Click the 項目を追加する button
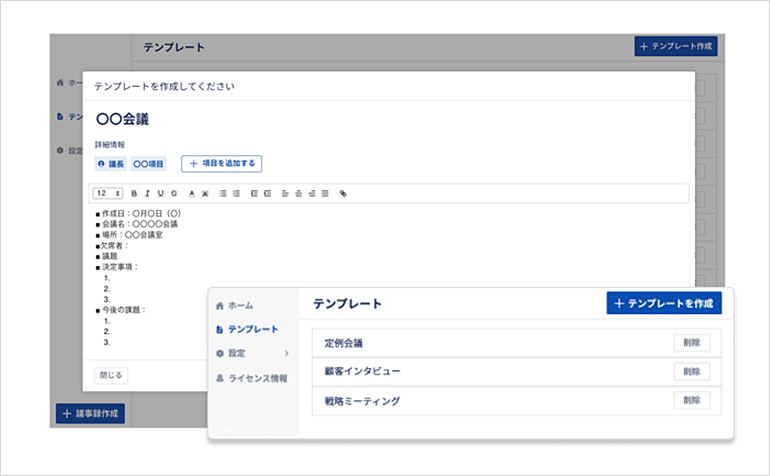The height and width of the screenshot is (476, 770). point(221,164)
